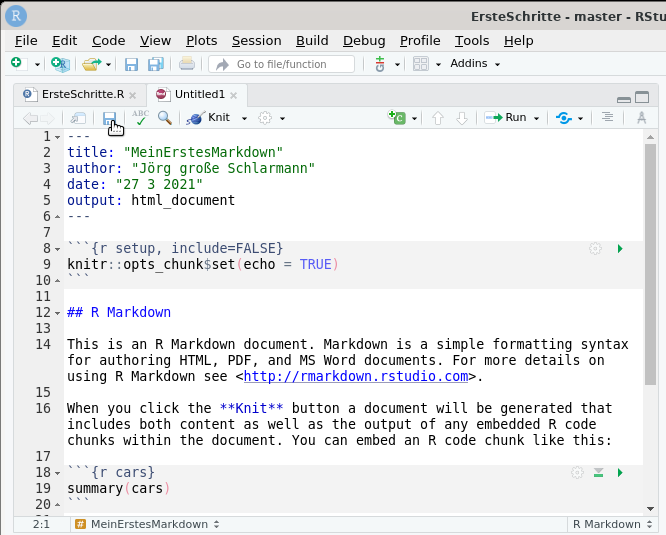Click the Run button
This screenshot has width=666, height=535.
[505, 118]
